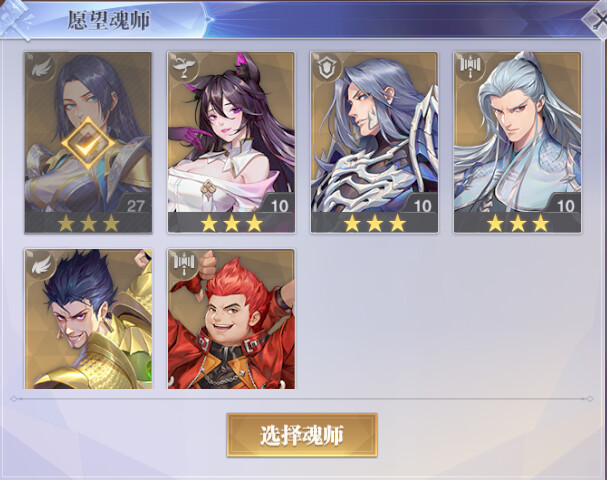Click the tower icon on silver-haired man card
This screenshot has width=607, height=480.
(x=470, y=67)
